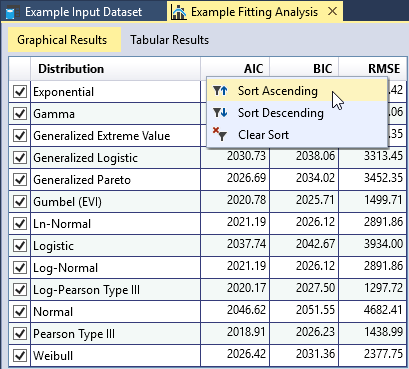Toggle the Ln-Normal checkbox

click(20, 223)
